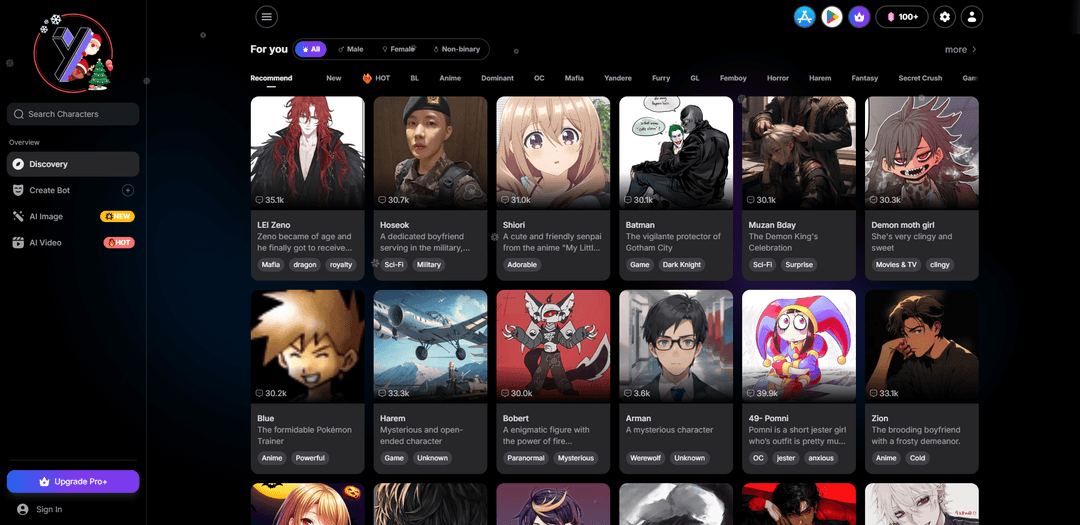Open AI Video from the sidebar
This screenshot has width=1080, height=525.
[x=45, y=243]
